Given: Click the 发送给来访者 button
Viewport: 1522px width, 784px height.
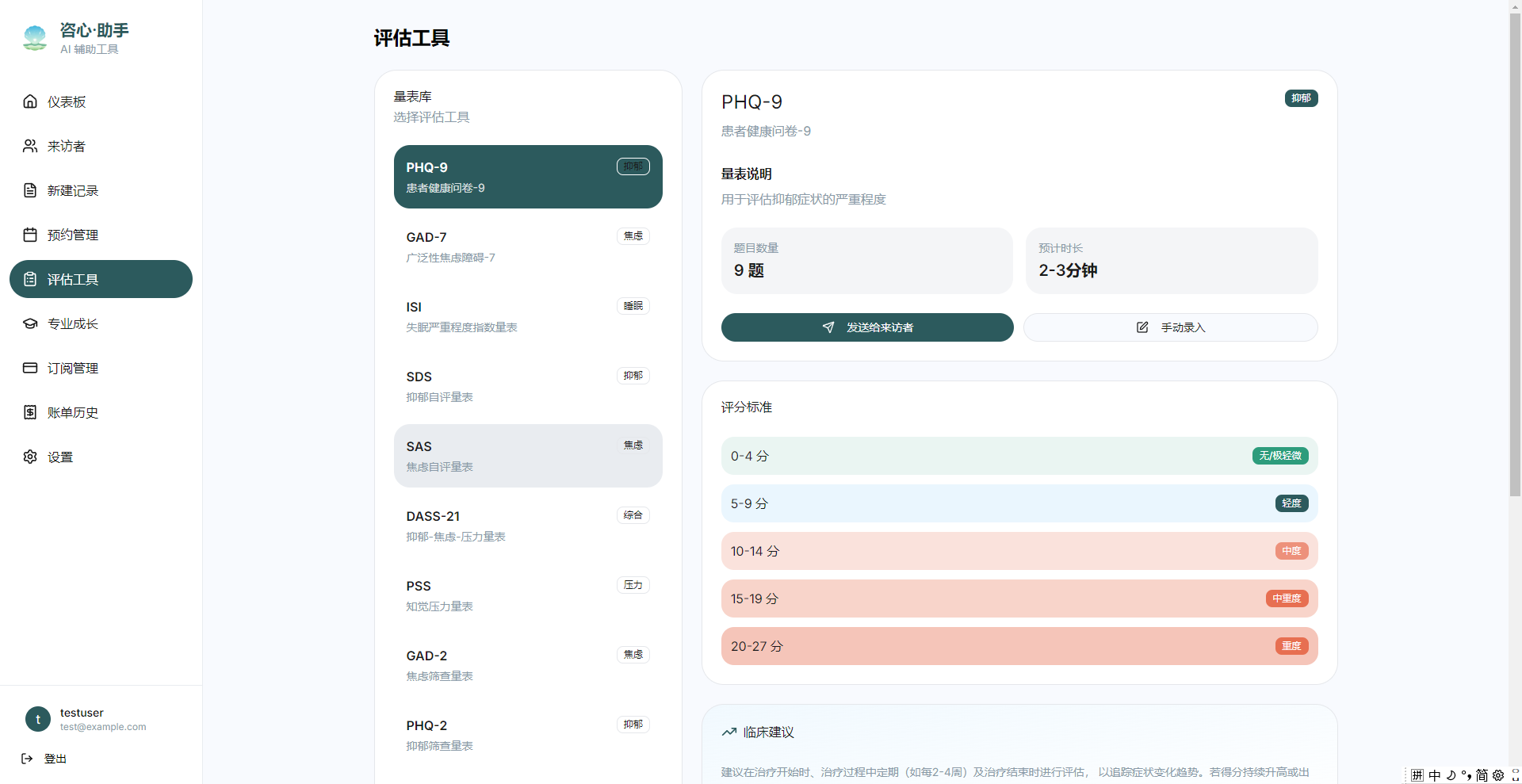Looking at the screenshot, I should point(867,327).
